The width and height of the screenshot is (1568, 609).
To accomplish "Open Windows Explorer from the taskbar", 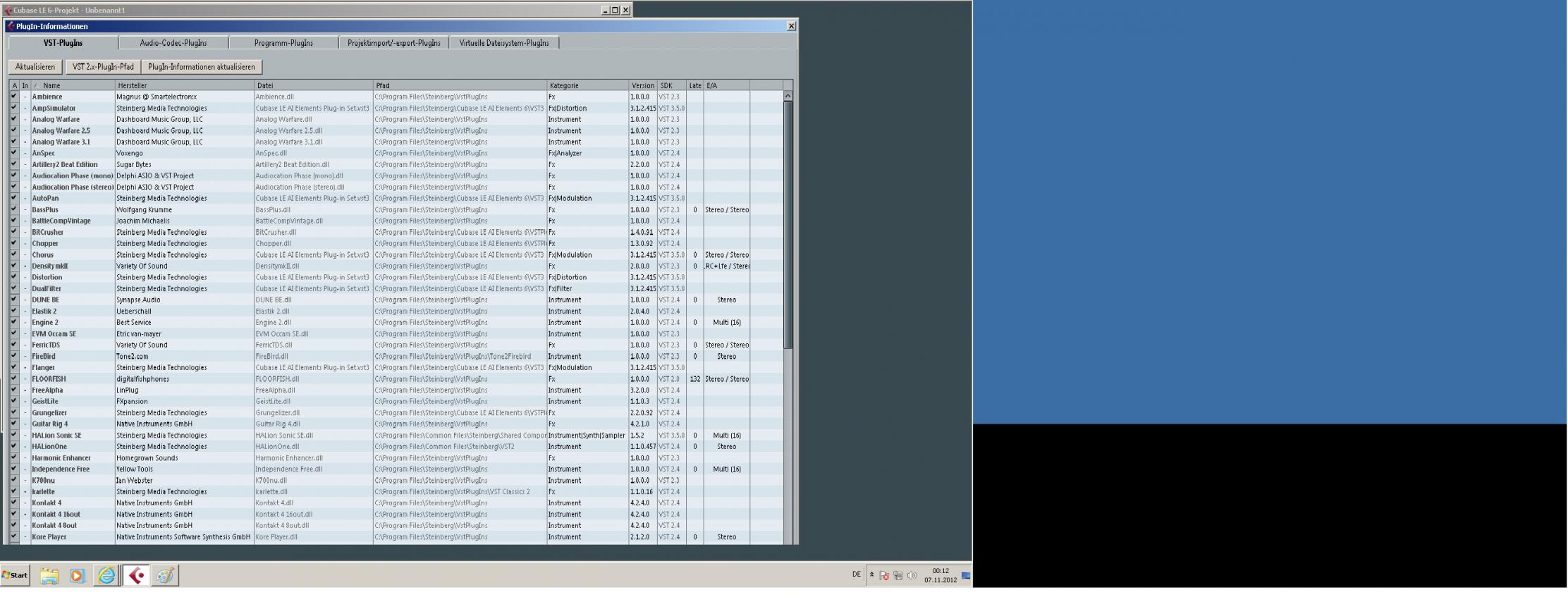I will 49,575.
